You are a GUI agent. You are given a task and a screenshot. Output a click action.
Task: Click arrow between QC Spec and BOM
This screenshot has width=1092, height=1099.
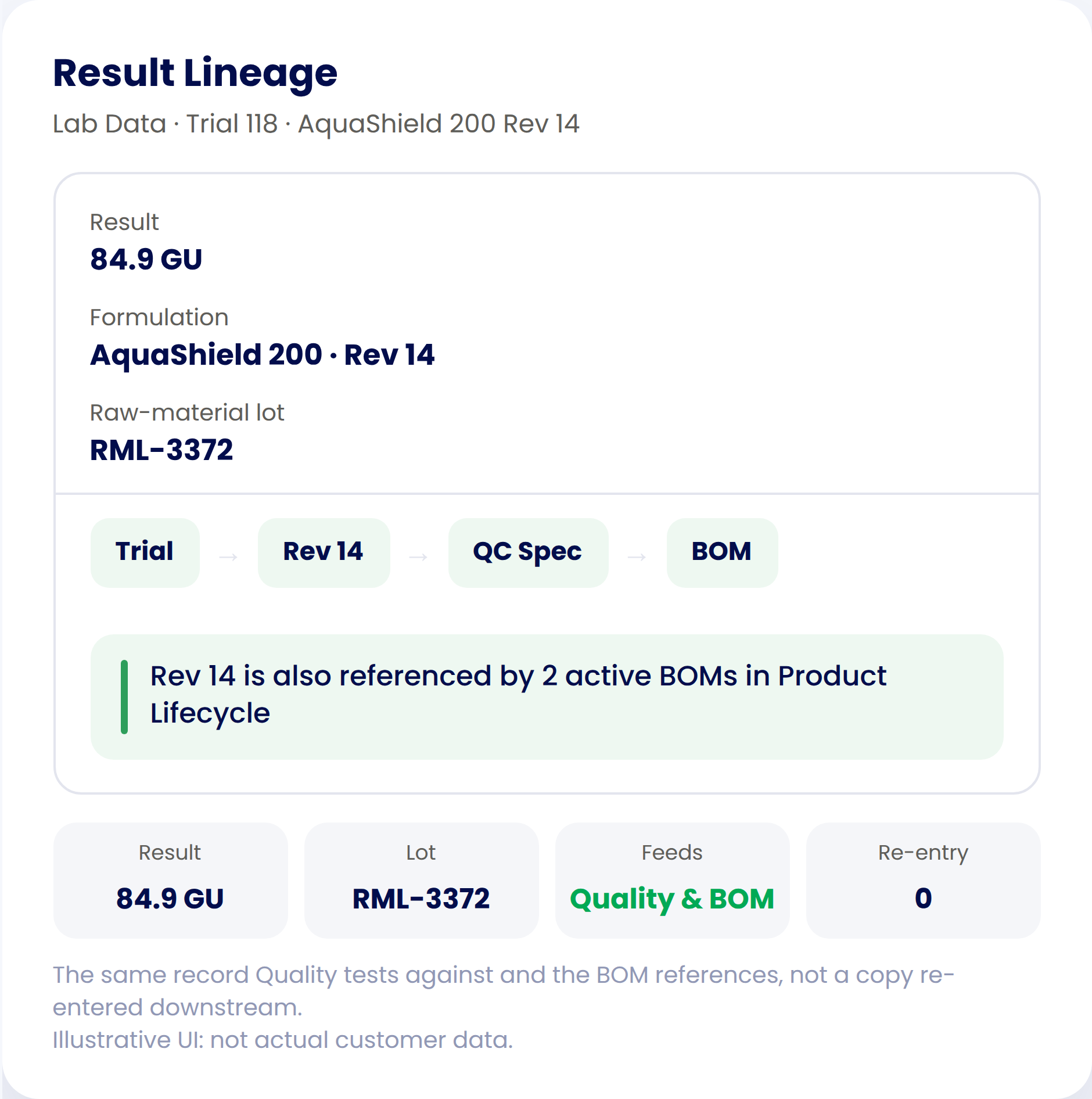pyautogui.click(x=637, y=557)
